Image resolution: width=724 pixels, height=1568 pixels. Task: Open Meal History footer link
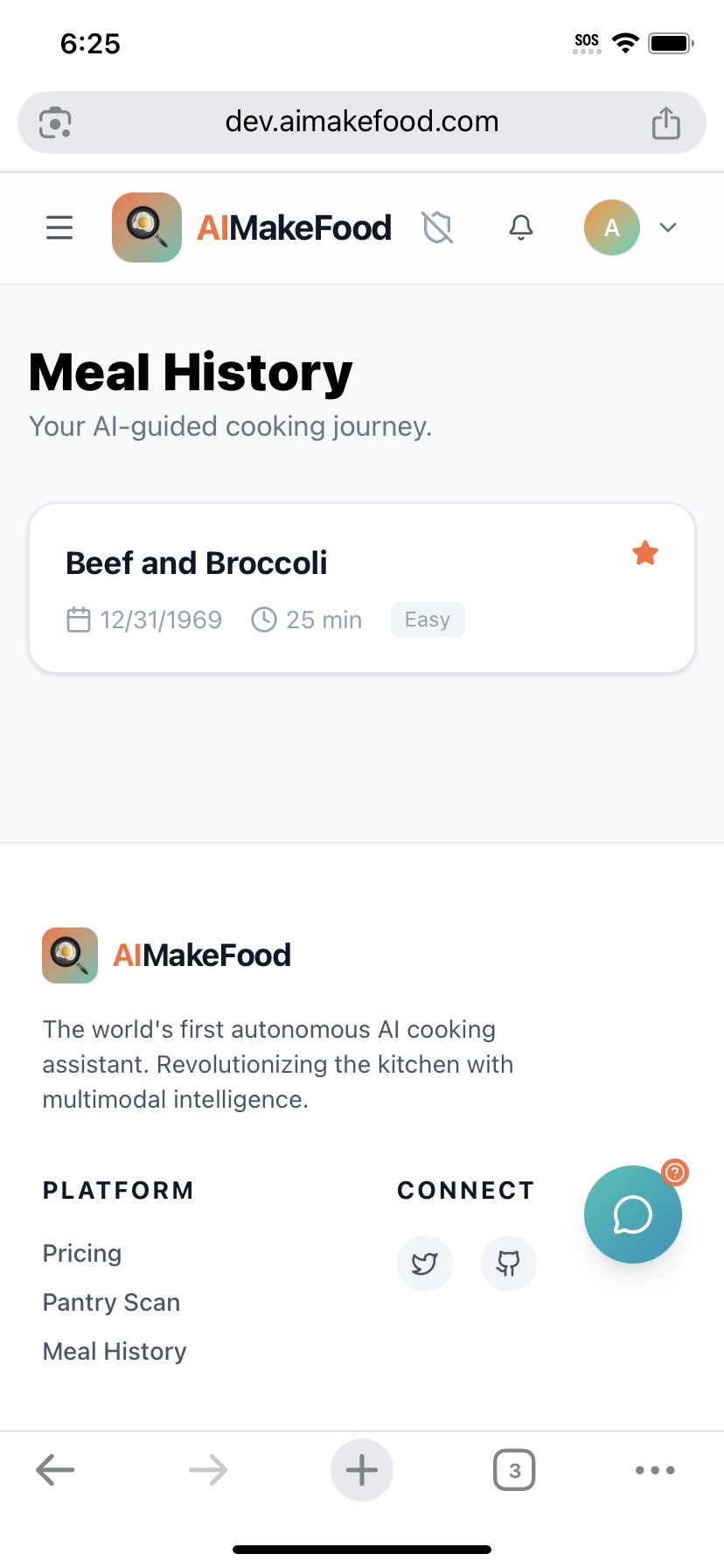pyautogui.click(x=115, y=1351)
